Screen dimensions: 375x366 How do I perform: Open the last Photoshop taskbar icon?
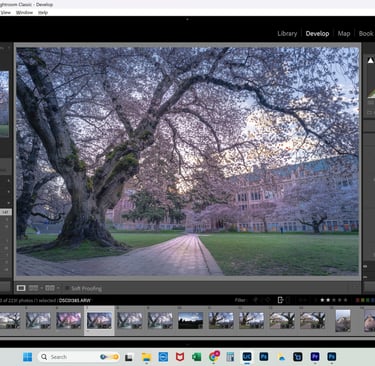(331, 357)
